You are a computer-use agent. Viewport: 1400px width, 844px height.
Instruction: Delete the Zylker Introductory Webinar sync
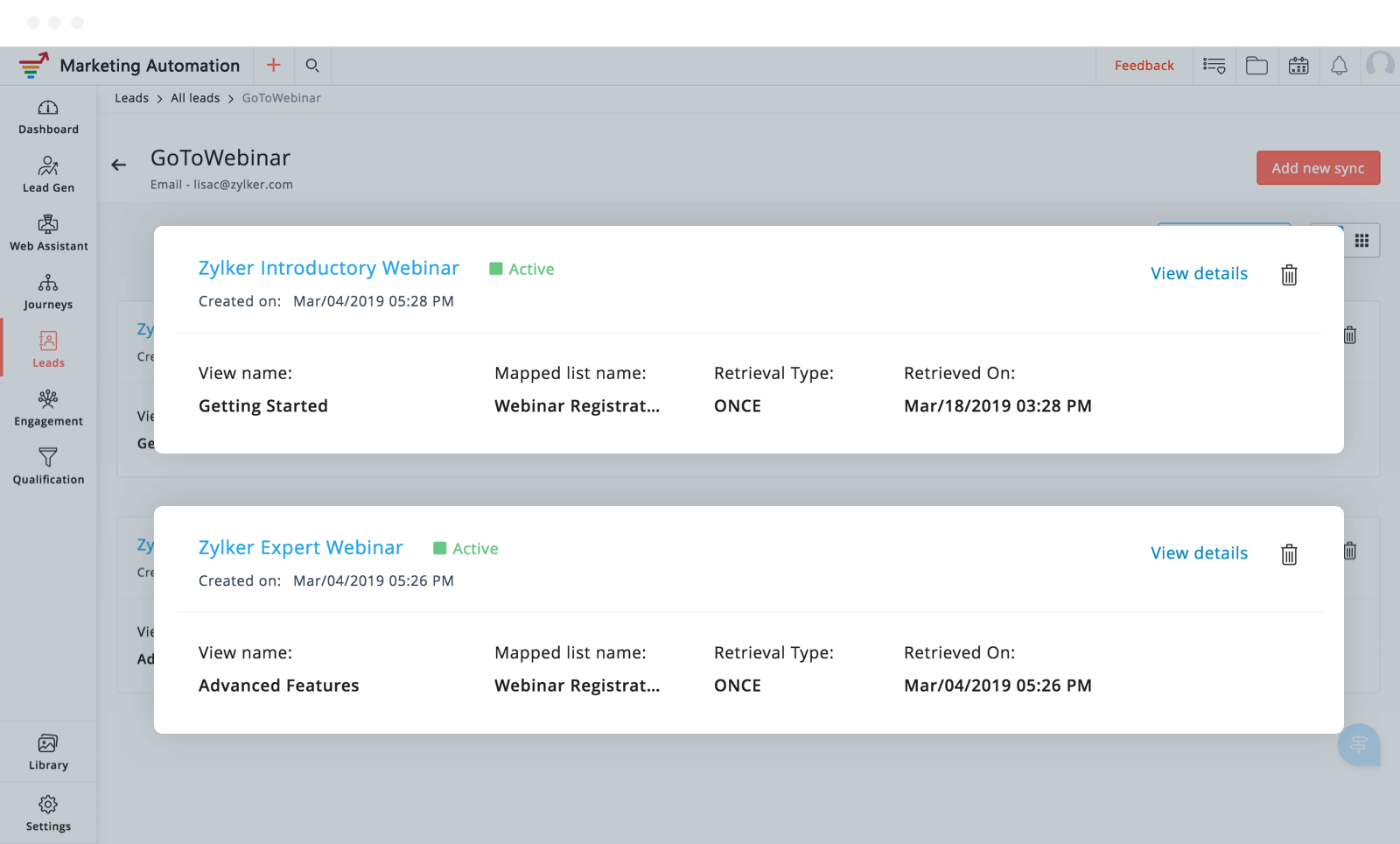tap(1289, 275)
